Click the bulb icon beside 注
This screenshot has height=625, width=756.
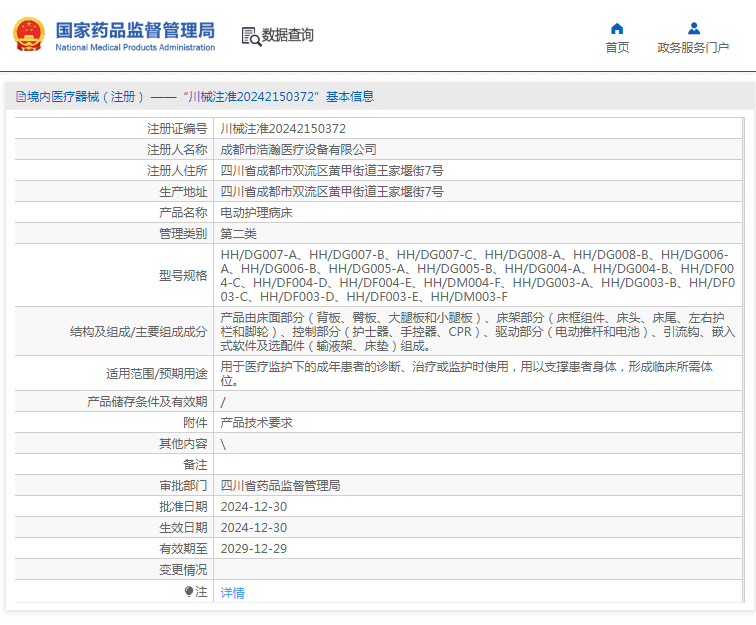[x=189, y=591]
